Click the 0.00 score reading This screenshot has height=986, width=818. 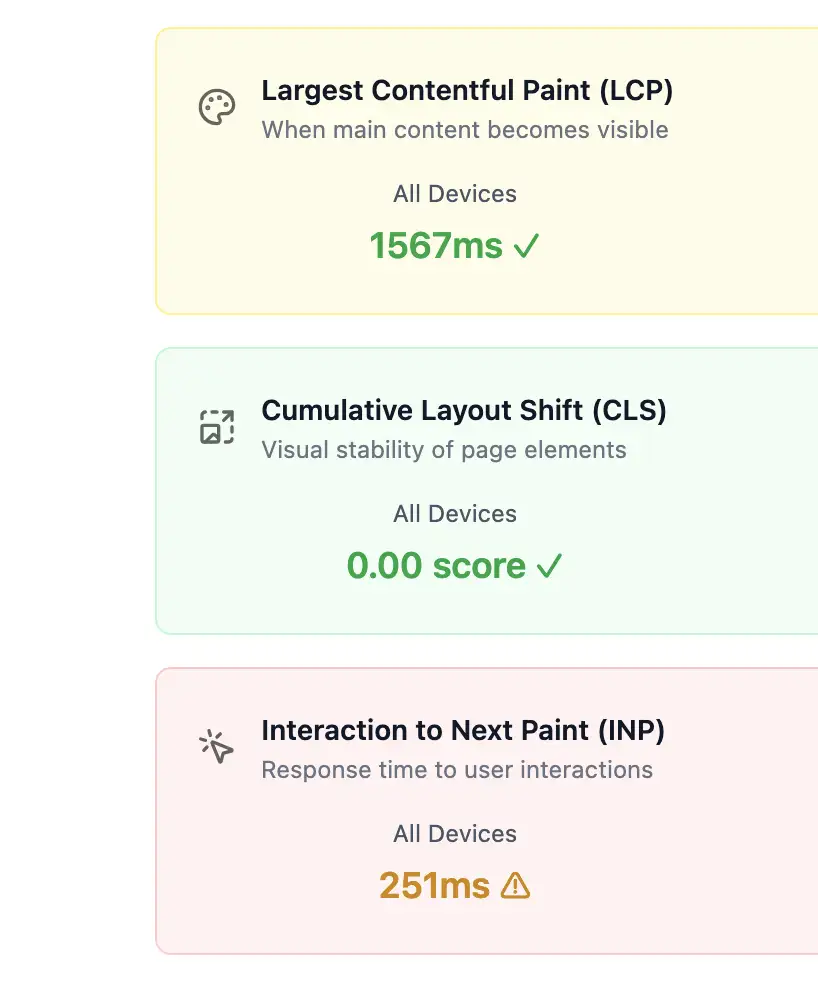(x=436, y=565)
